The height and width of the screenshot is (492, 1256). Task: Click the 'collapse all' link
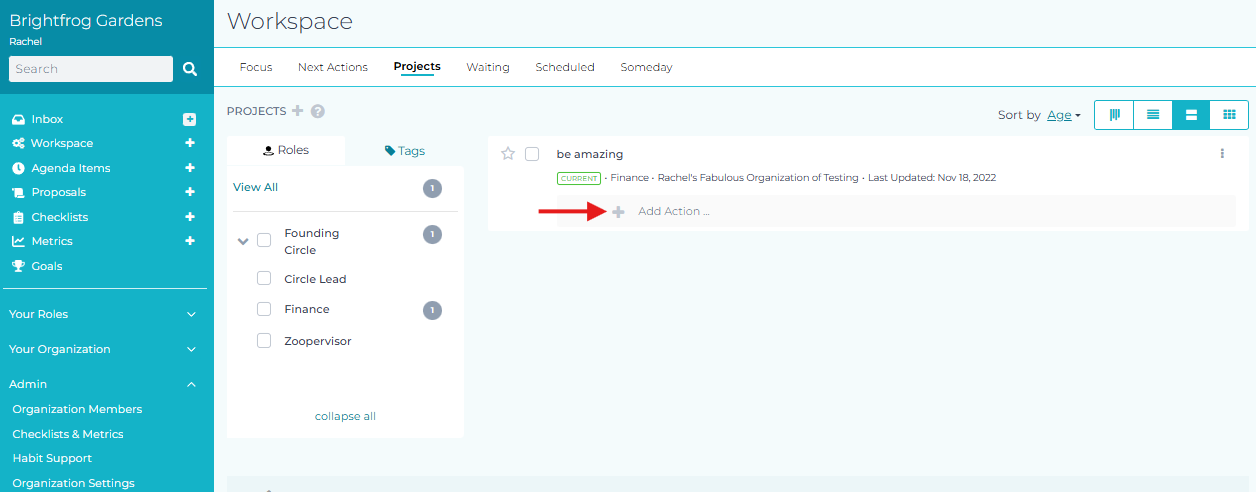click(345, 416)
